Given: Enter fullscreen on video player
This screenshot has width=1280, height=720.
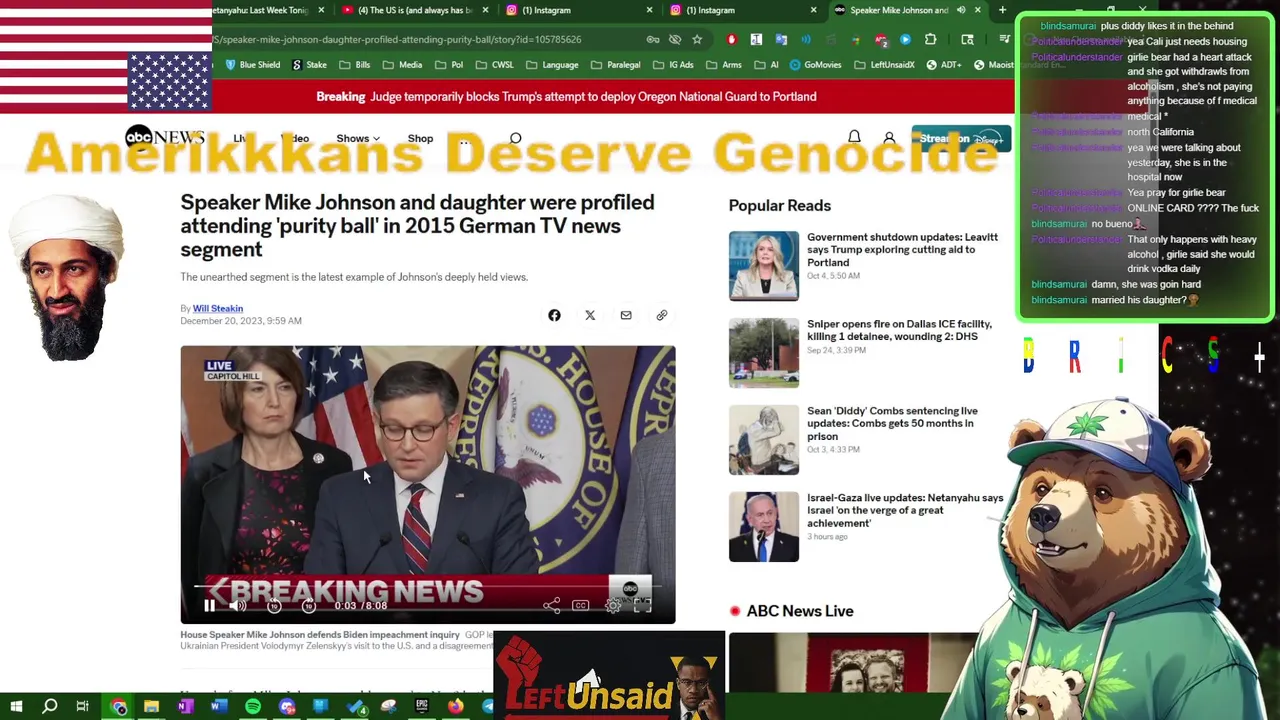Looking at the screenshot, I should click(642, 605).
